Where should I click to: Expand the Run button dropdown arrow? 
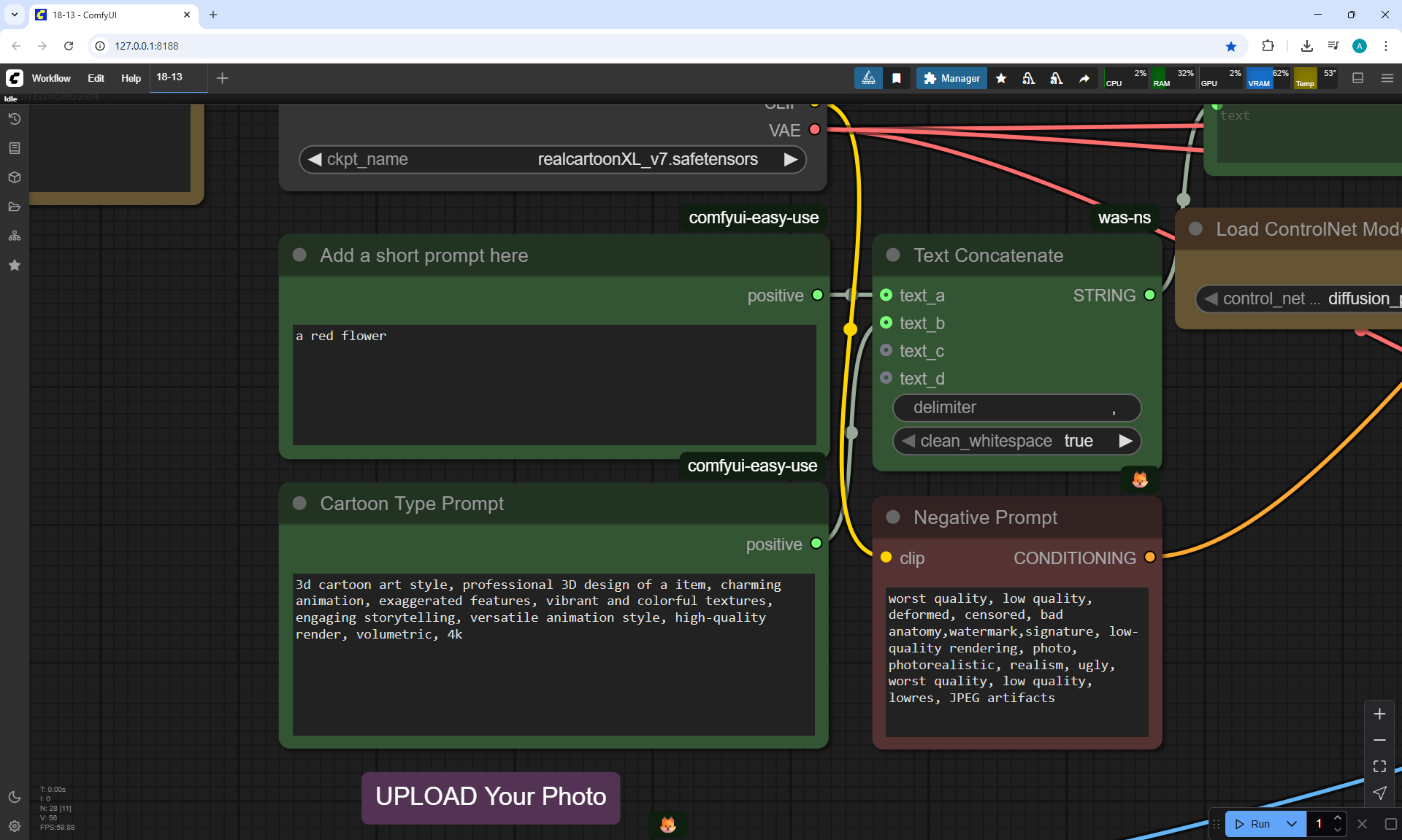click(1291, 824)
